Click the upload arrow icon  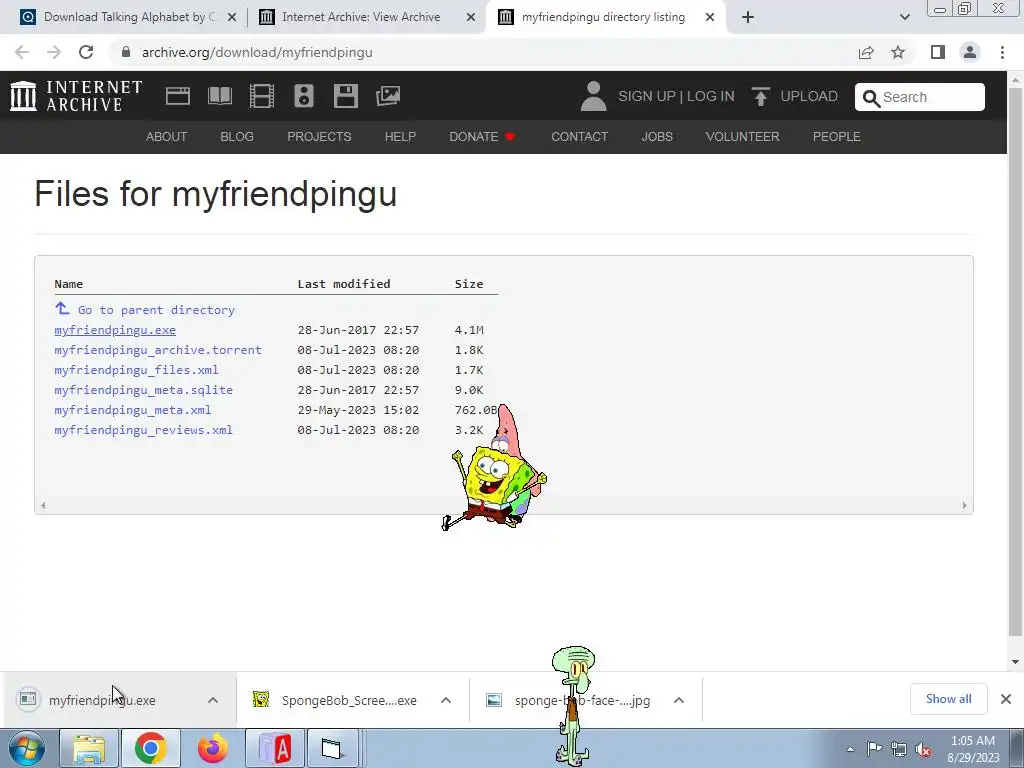coord(760,96)
